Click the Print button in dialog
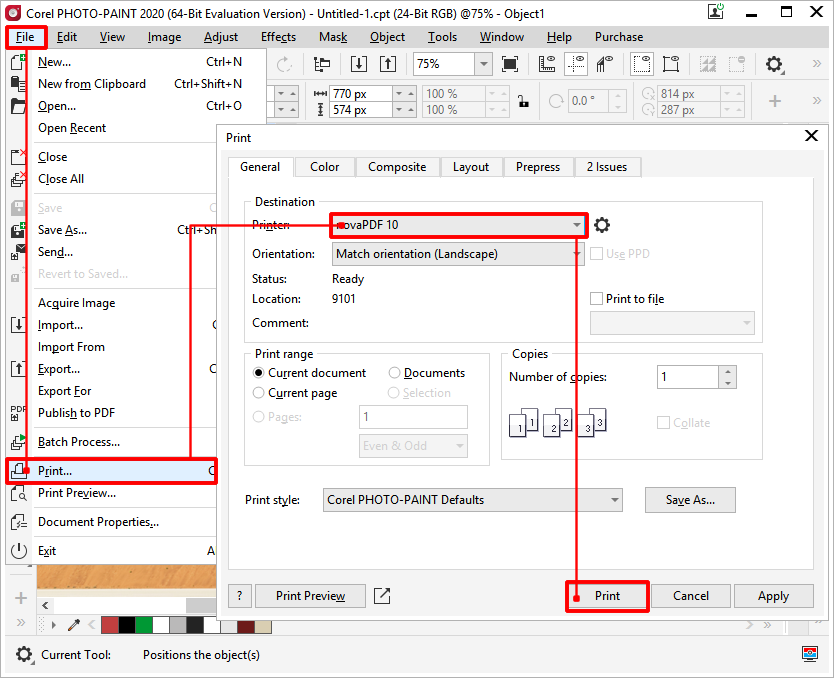This screenshot has width=834, height=678. coord(607,596)
